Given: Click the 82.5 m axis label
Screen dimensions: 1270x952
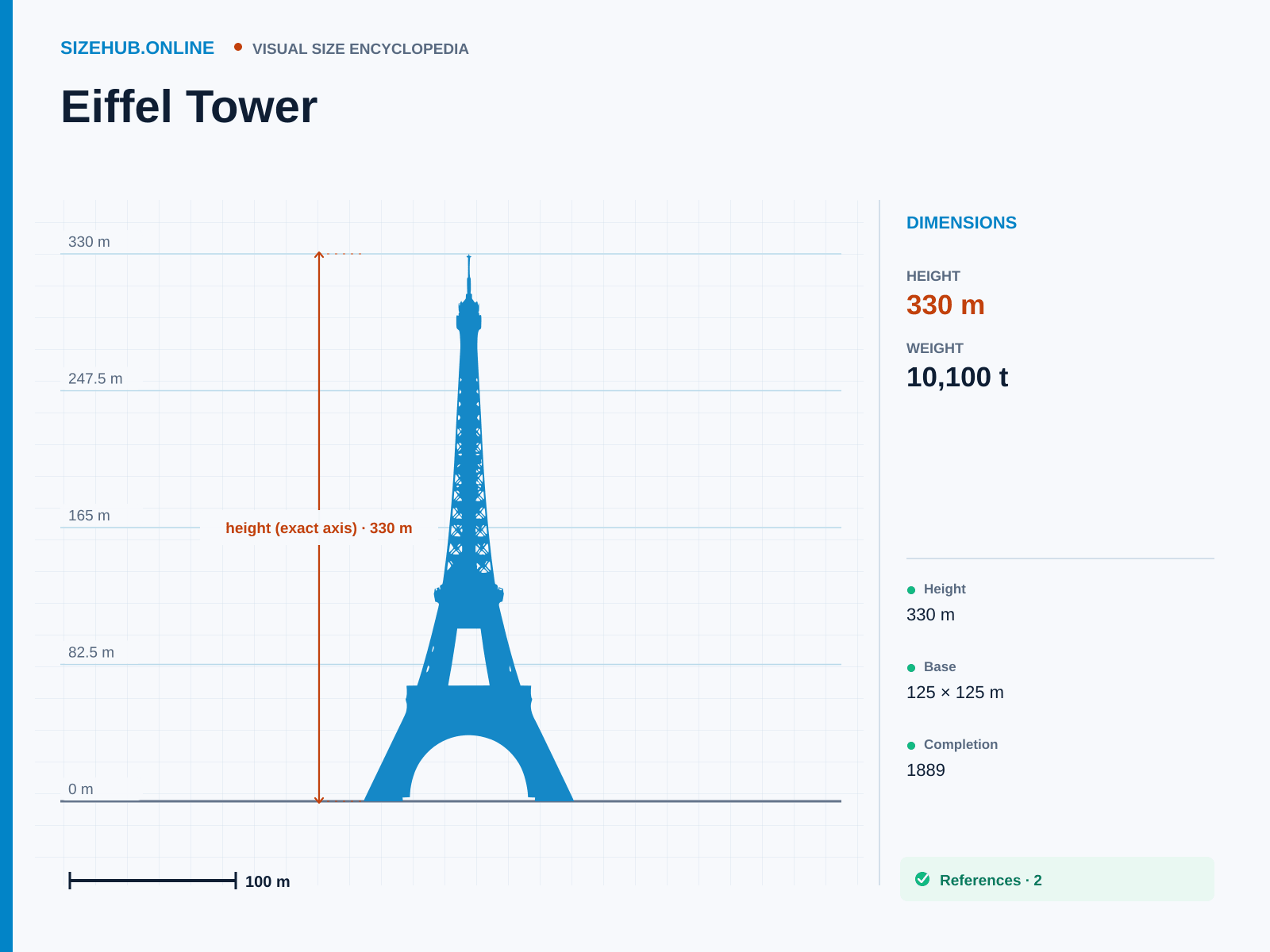Looking at the screenshot, I should 91,652.
